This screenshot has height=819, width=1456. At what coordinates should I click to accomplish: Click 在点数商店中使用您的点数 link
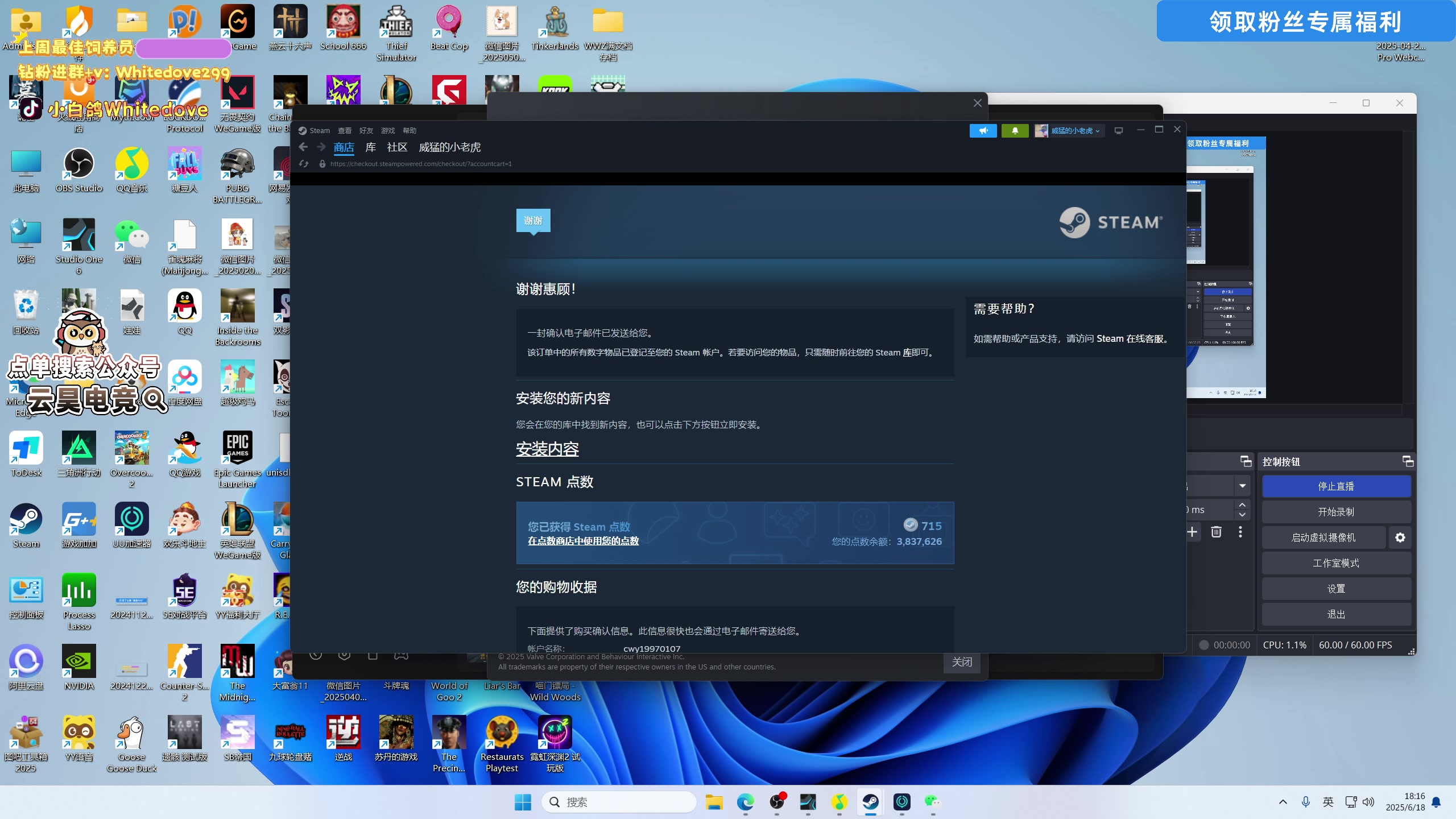[x=583, y=541]
